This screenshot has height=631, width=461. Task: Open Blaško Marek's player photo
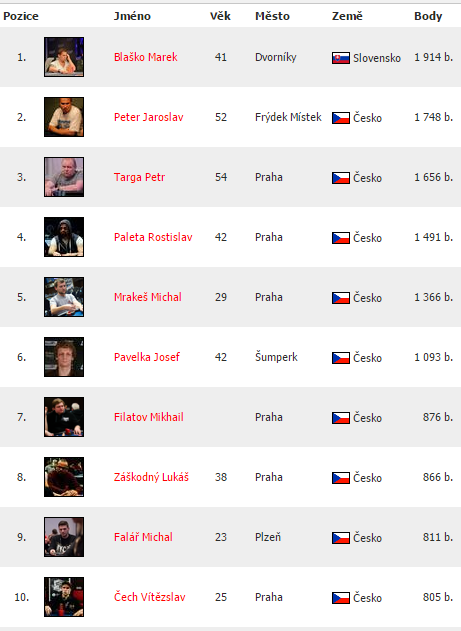(x=64, y=57)
